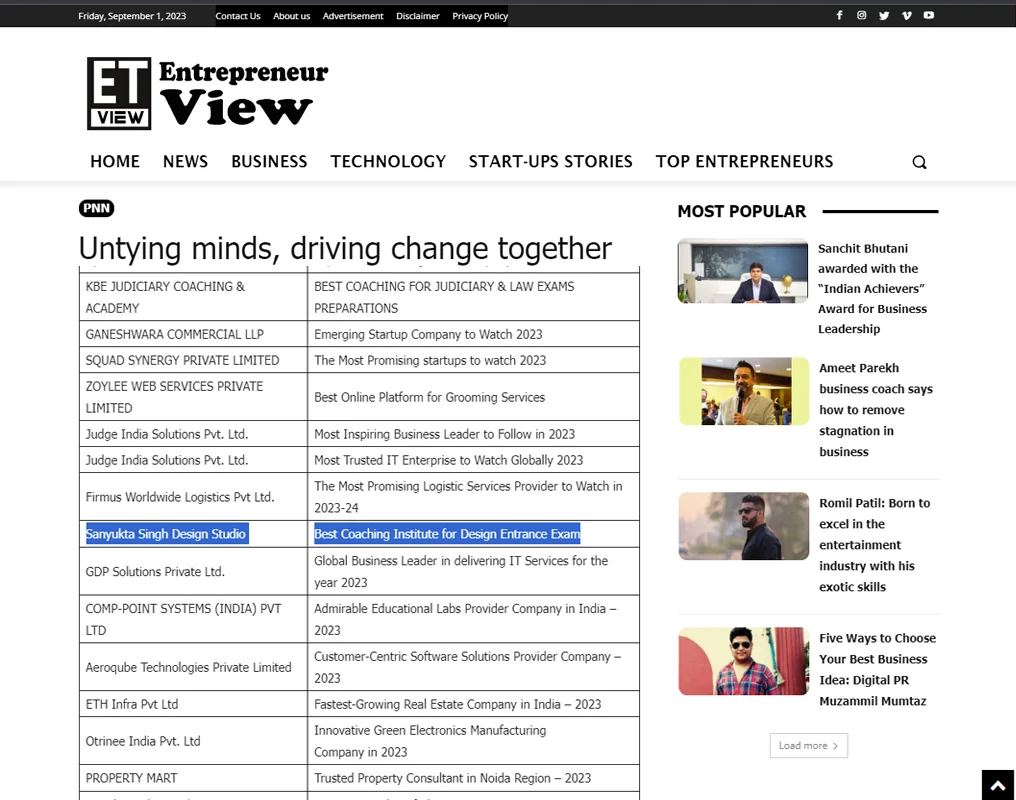Image resolution: width=1016 pixels, height=800 pixels.
Task: Click the Romil Patil article image
Action: (743, 526)
